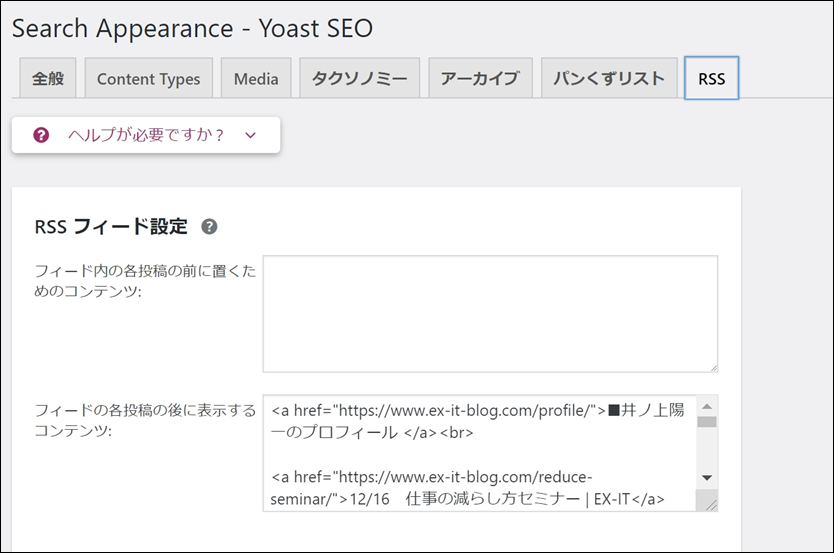Click the scroll down arrow in the textarea

tap(707, 477)
